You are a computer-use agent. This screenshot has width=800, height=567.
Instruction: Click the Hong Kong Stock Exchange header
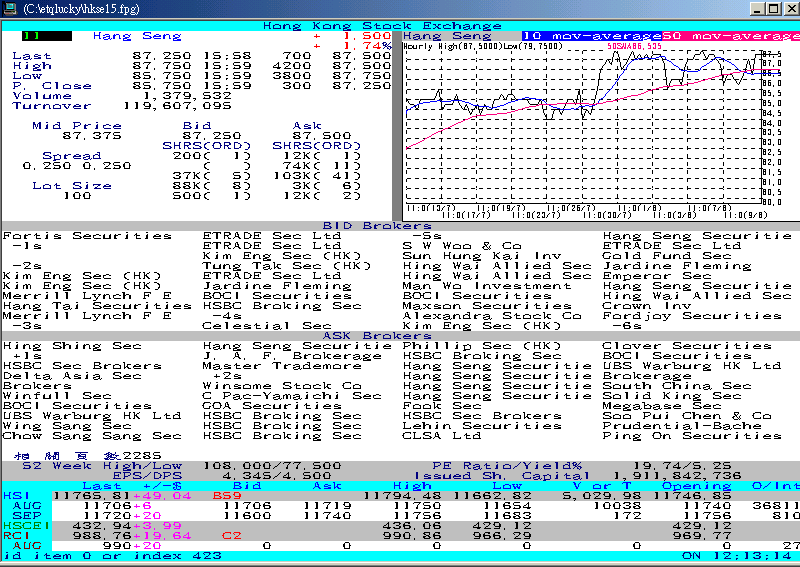pos(382,26)
